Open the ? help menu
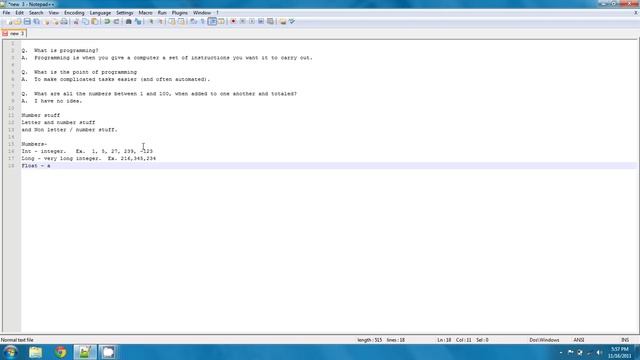Viewport: 640px width, 360px height. coord(217,13)
